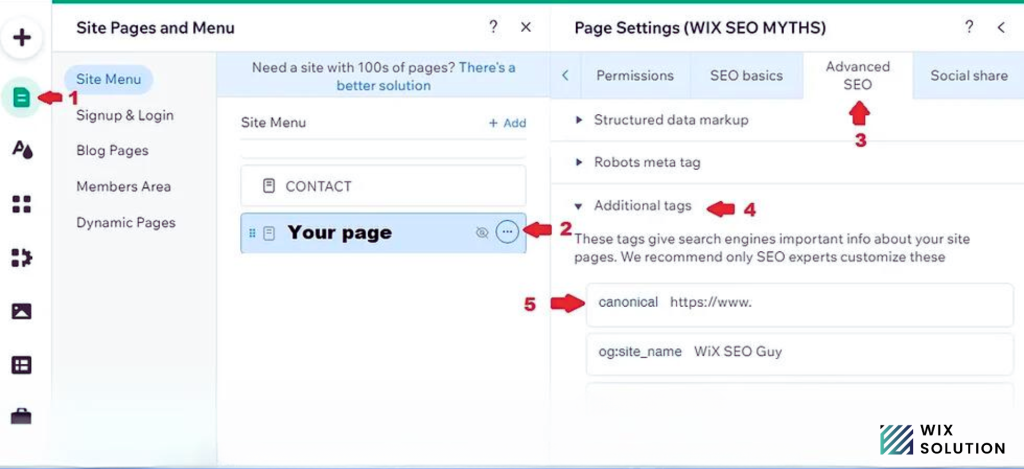Click help icon in Site Pages panel

pyautogui.click(x=493, y=27)
